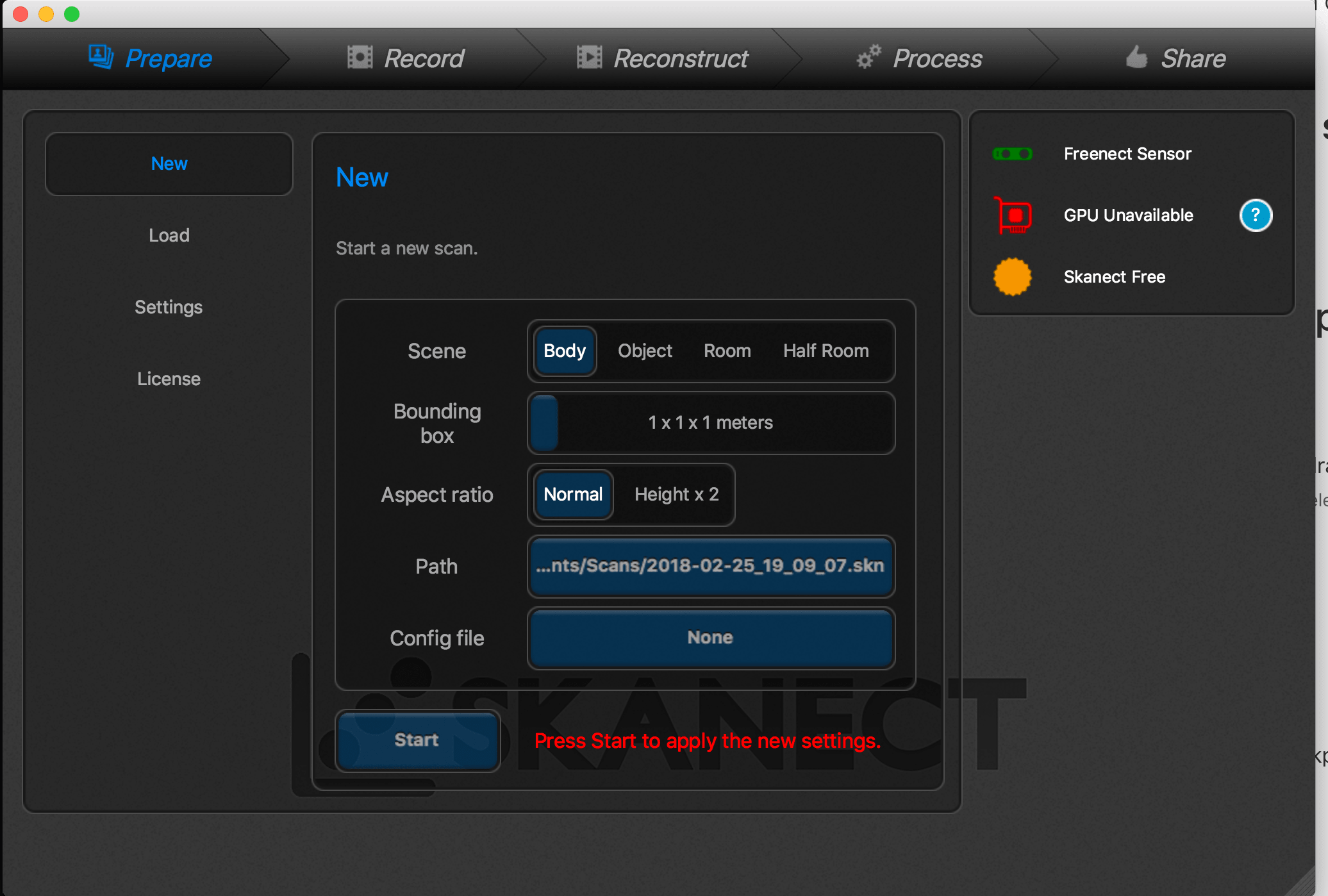Click Skanect Free license text
The image size is (1328, 896).
1115,277
